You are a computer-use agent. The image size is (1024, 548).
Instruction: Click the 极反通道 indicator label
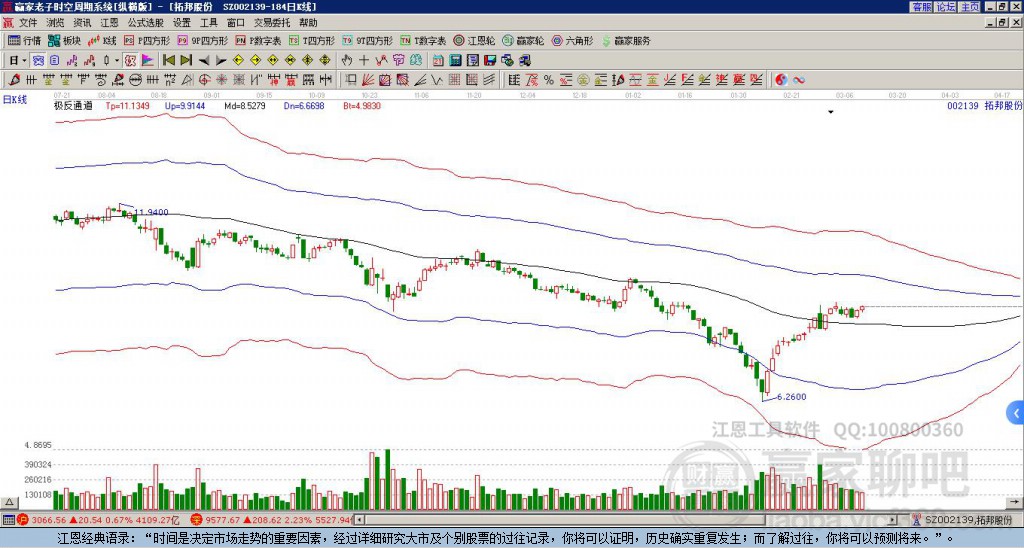point(73,106)
